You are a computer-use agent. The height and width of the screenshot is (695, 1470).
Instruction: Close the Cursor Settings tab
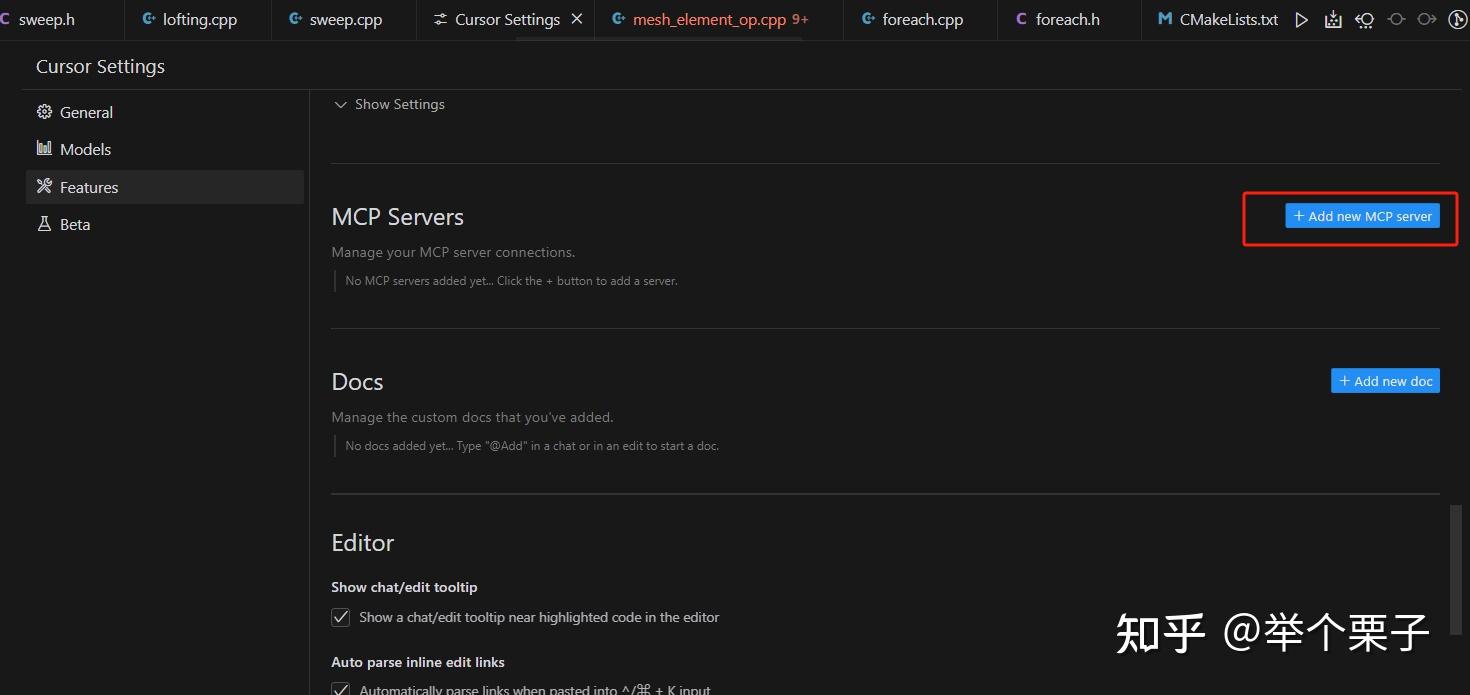[577, 19]
